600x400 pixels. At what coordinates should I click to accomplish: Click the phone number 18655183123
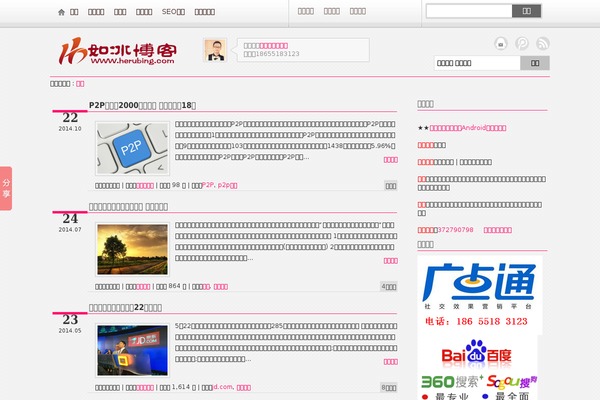point(277,54)
